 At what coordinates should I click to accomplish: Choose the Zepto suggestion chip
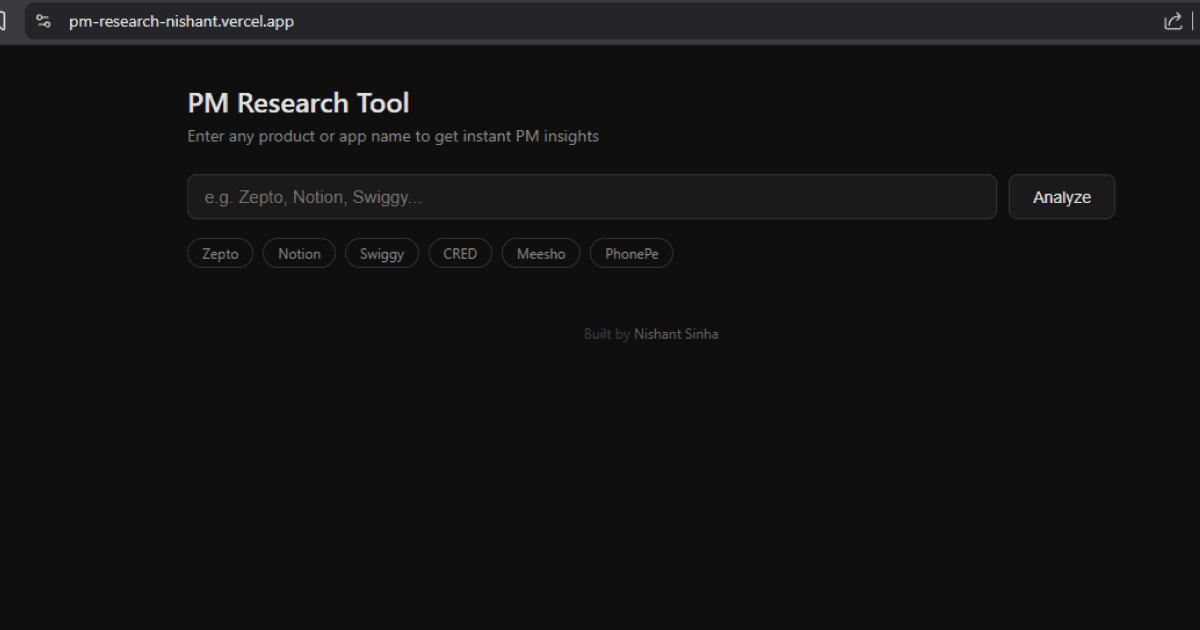click(220, 254)
